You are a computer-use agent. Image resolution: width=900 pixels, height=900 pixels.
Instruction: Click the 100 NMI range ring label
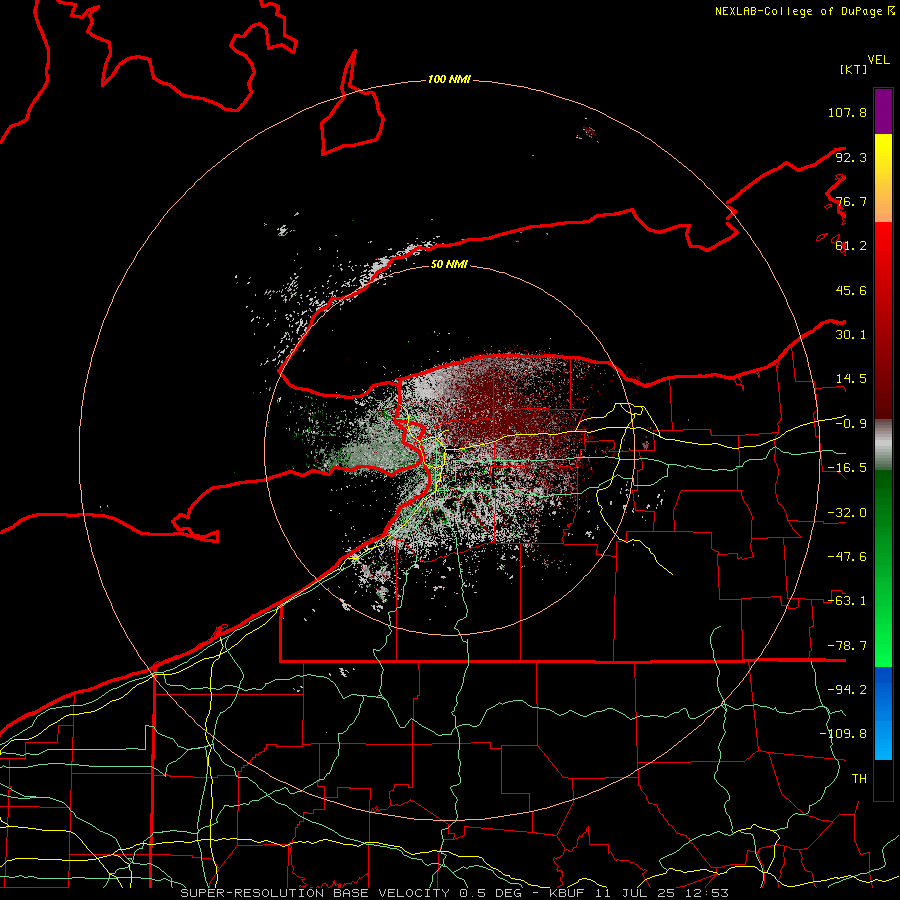tap(449, 79)
